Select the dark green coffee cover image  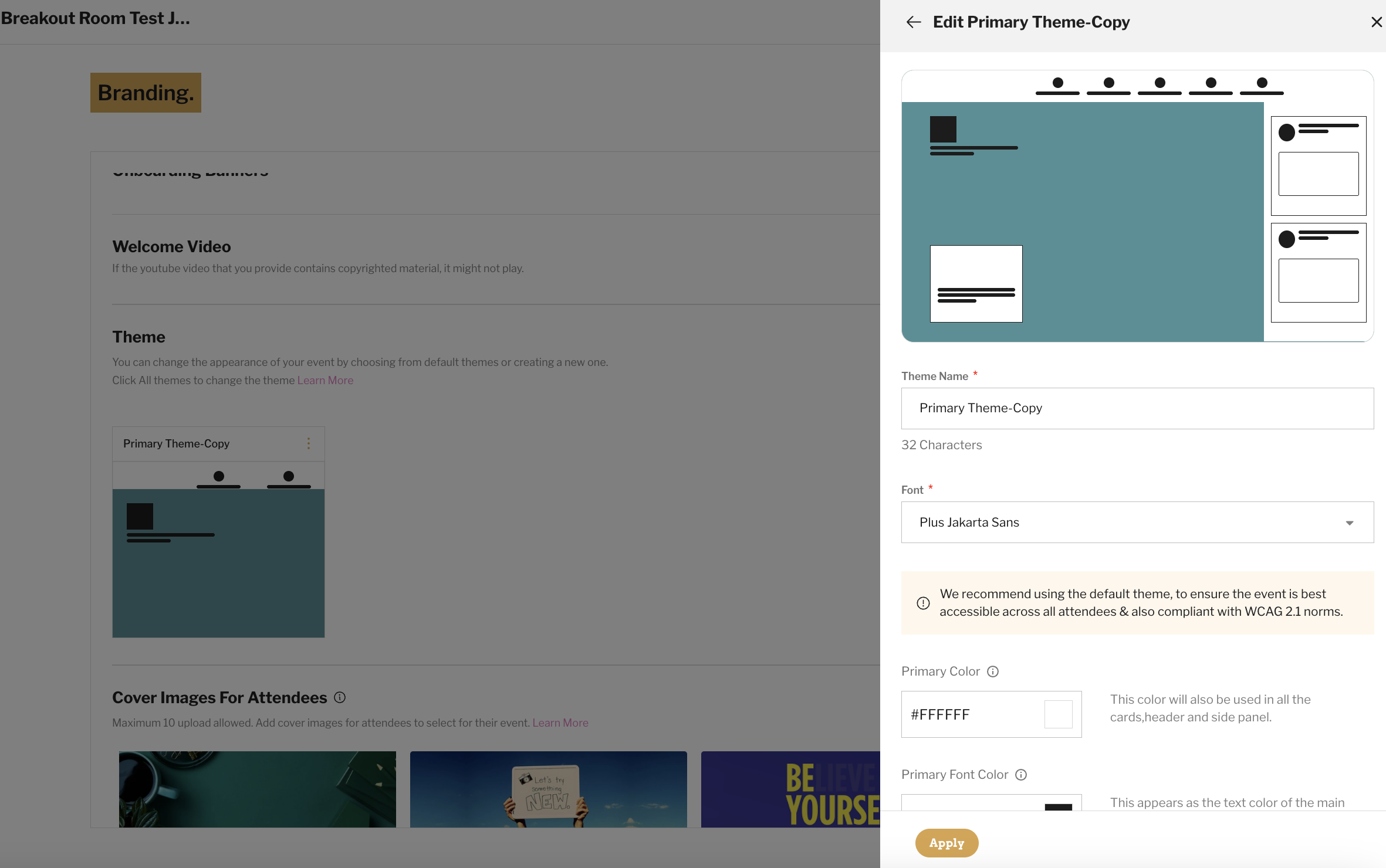coord(258,789)
